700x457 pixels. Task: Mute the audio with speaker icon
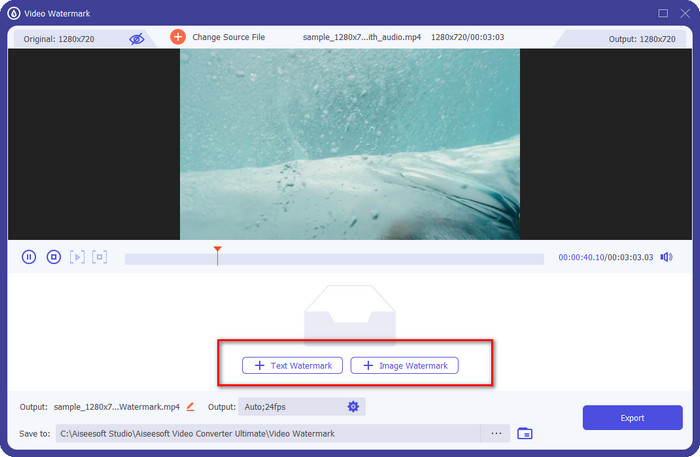(667, 257)
